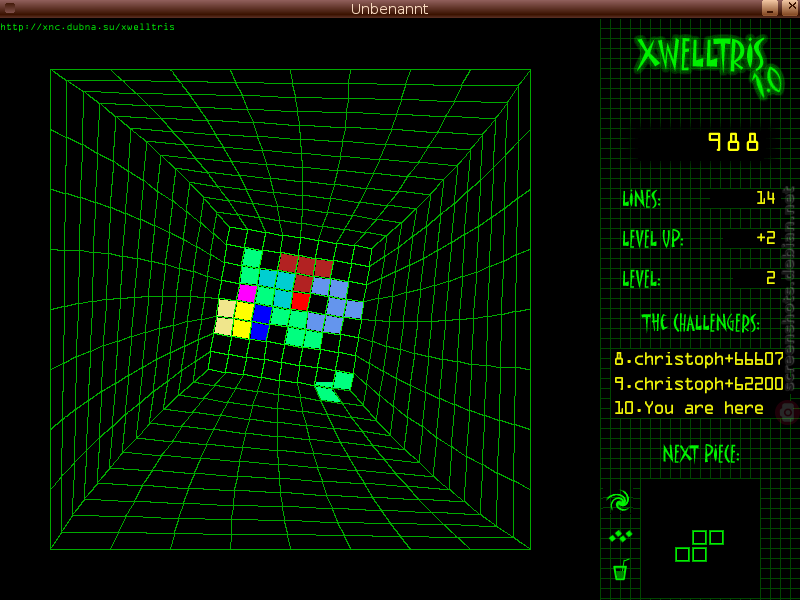Close the Unbenannt game window
800x600 pixels.
click(791, 7)
